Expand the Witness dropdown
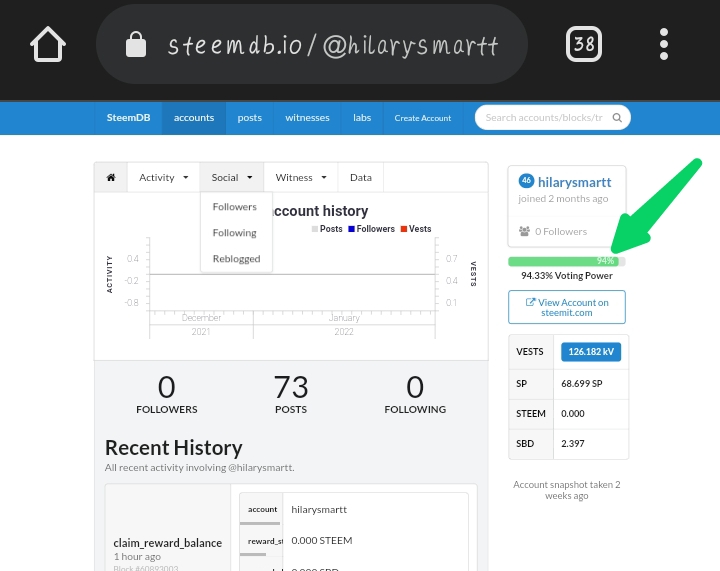Viewport: 720px width, 571px height. (301, 178)
